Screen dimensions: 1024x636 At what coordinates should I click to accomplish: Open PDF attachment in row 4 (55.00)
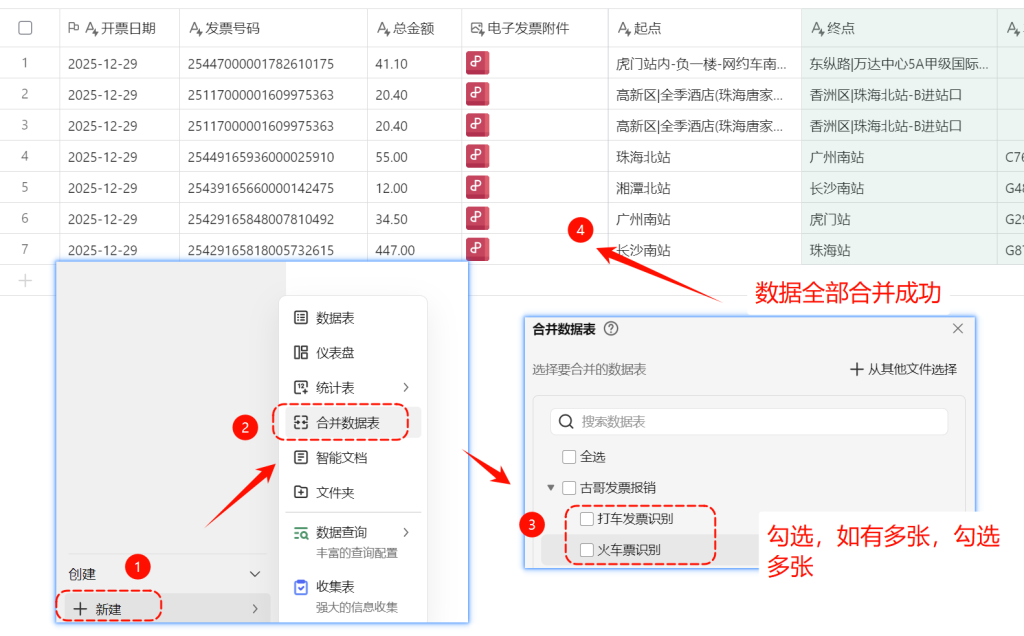pyautogui.click(x=477, y=156)
